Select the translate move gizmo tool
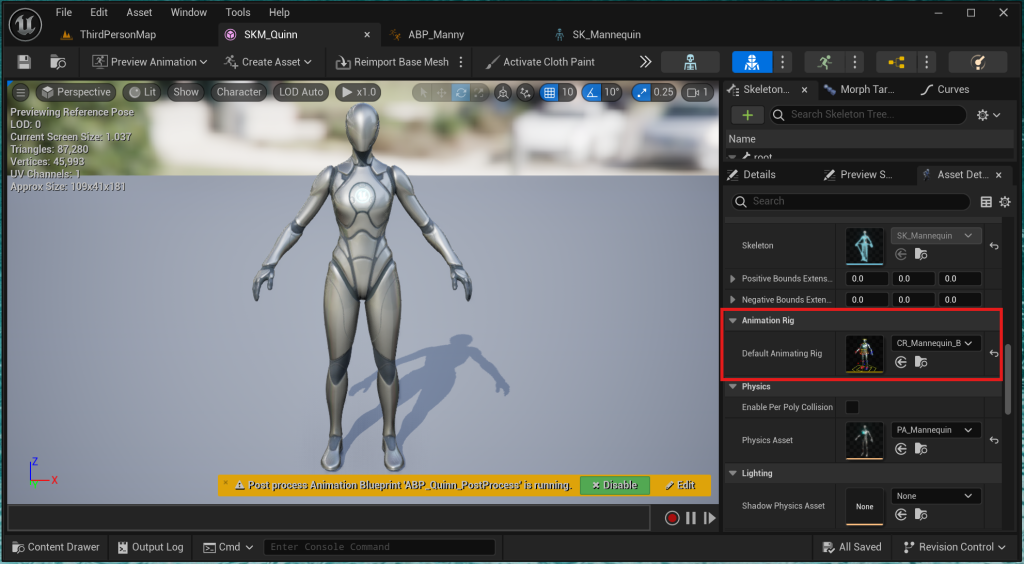The image size is (1024, 564). tap(441, 93)
